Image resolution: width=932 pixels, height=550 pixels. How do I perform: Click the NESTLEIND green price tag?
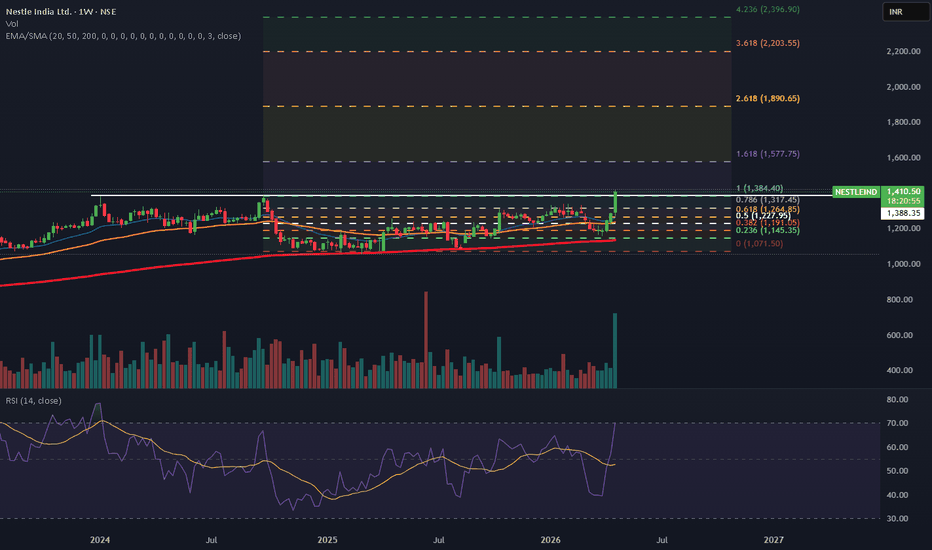point(855,191)
